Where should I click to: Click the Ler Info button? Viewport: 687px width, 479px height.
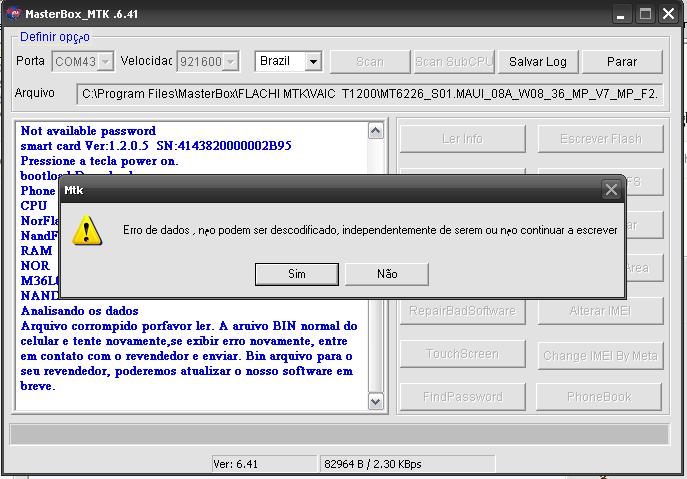tap(462, 139)
